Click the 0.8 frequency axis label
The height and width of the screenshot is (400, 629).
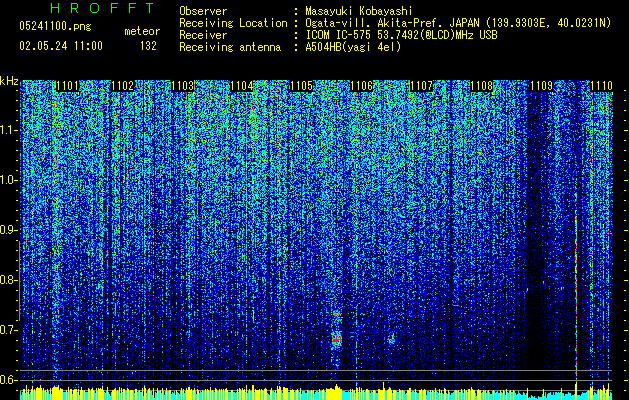click(x=8, y=280)
